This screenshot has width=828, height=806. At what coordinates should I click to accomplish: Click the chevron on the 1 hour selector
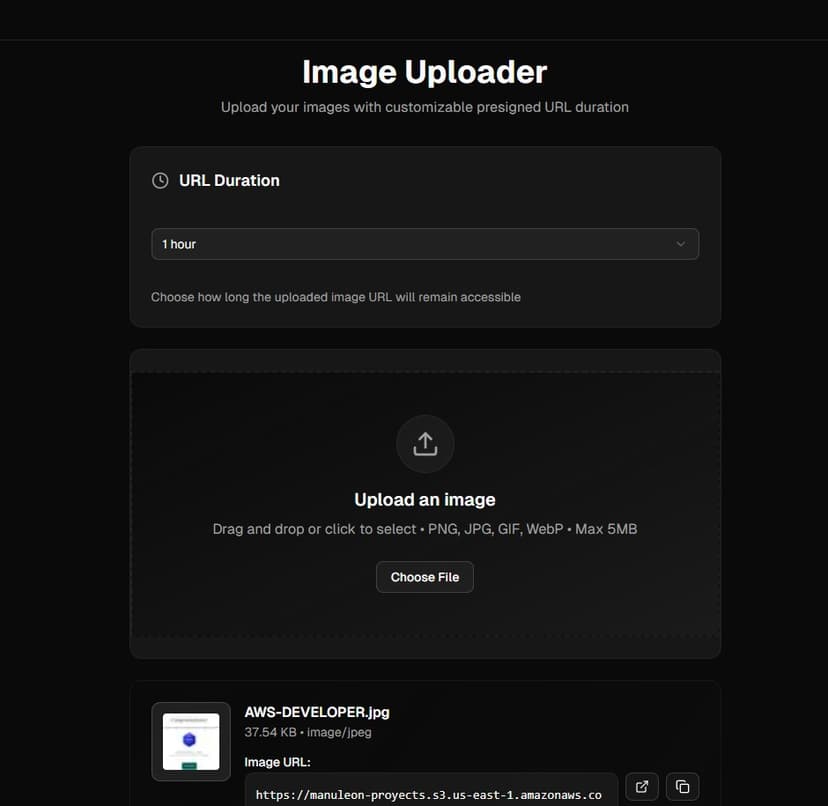[679, 243]
